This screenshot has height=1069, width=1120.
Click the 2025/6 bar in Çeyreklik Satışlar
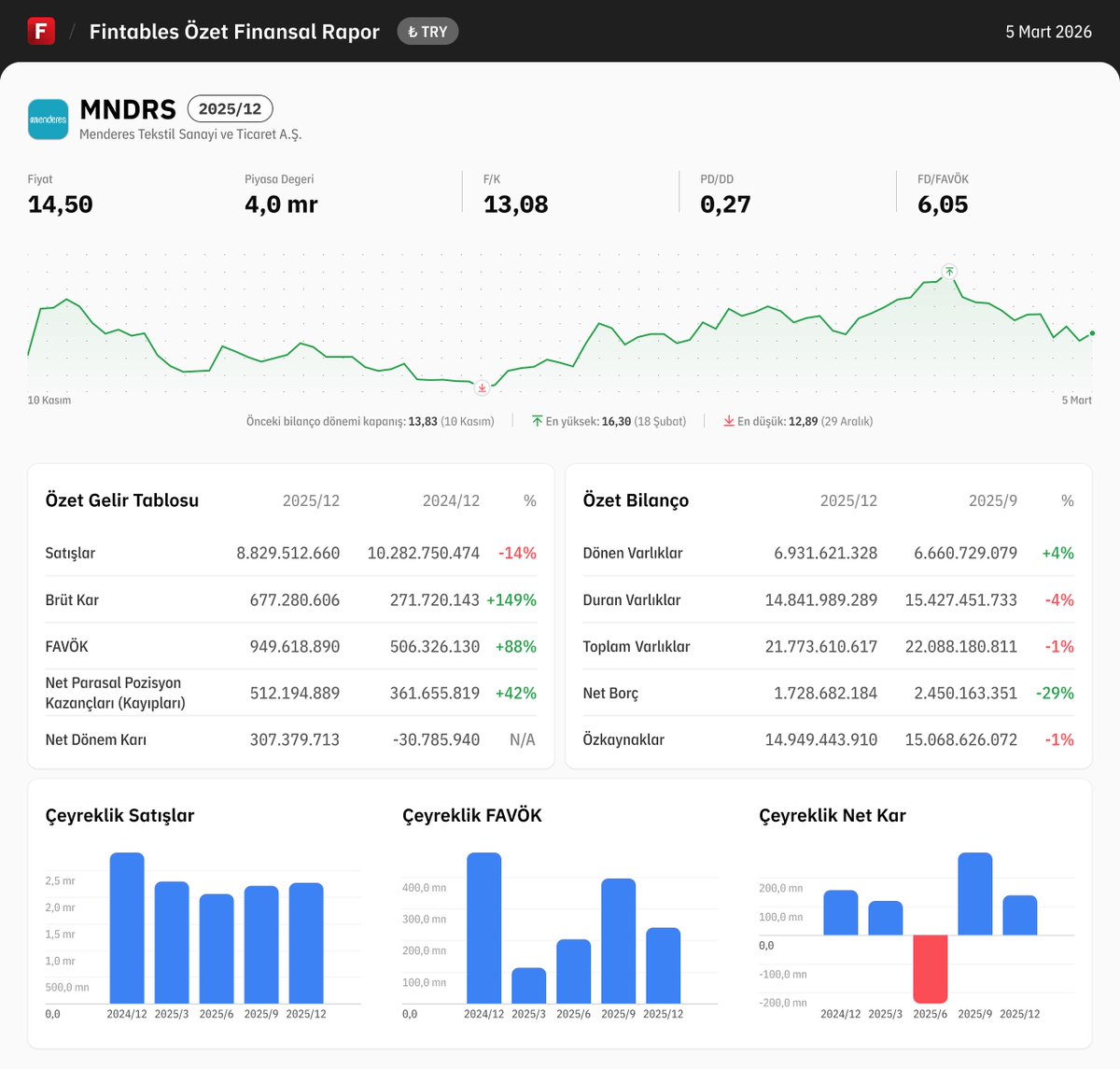coord(217,949)
